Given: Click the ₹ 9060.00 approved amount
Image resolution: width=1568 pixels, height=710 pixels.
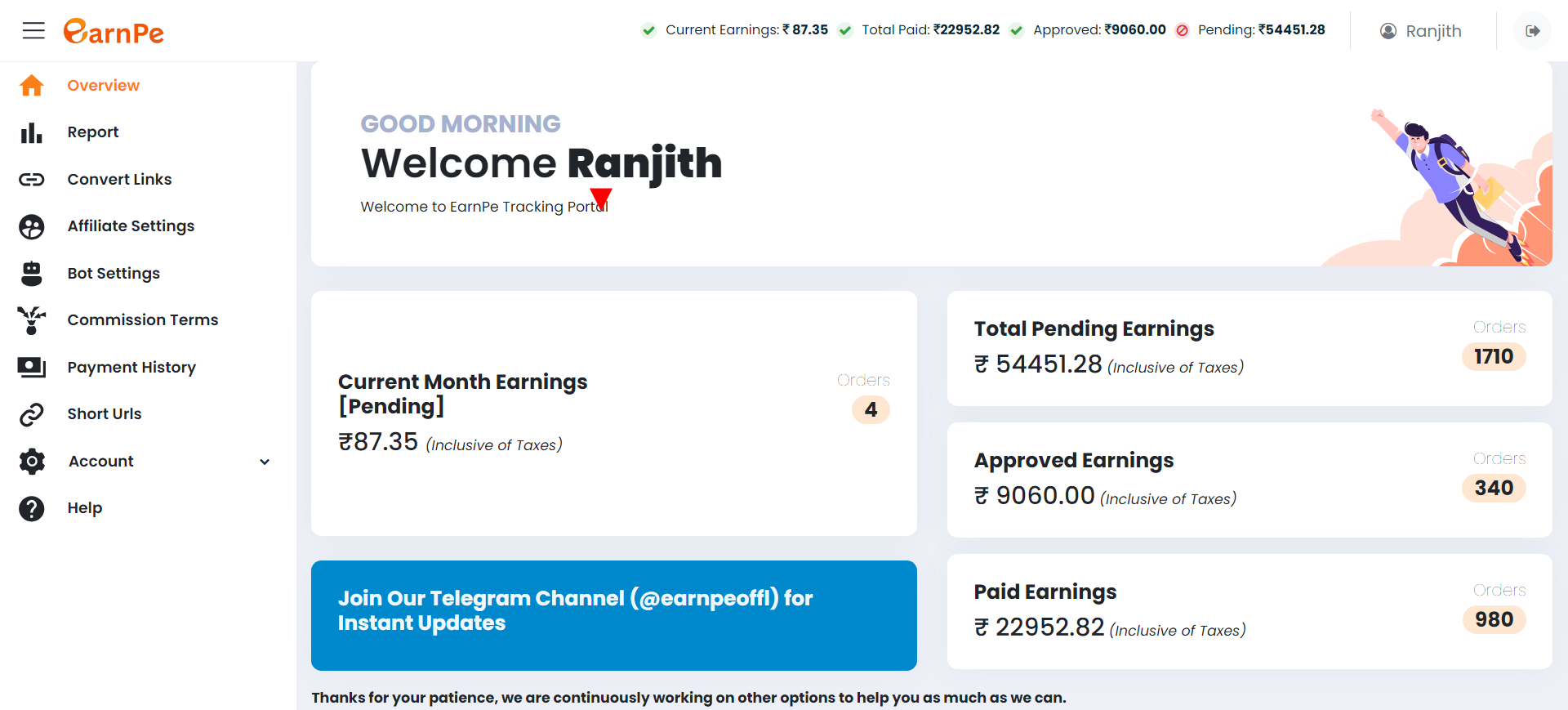Looking at the screenshot, I should click(1034, 496).
